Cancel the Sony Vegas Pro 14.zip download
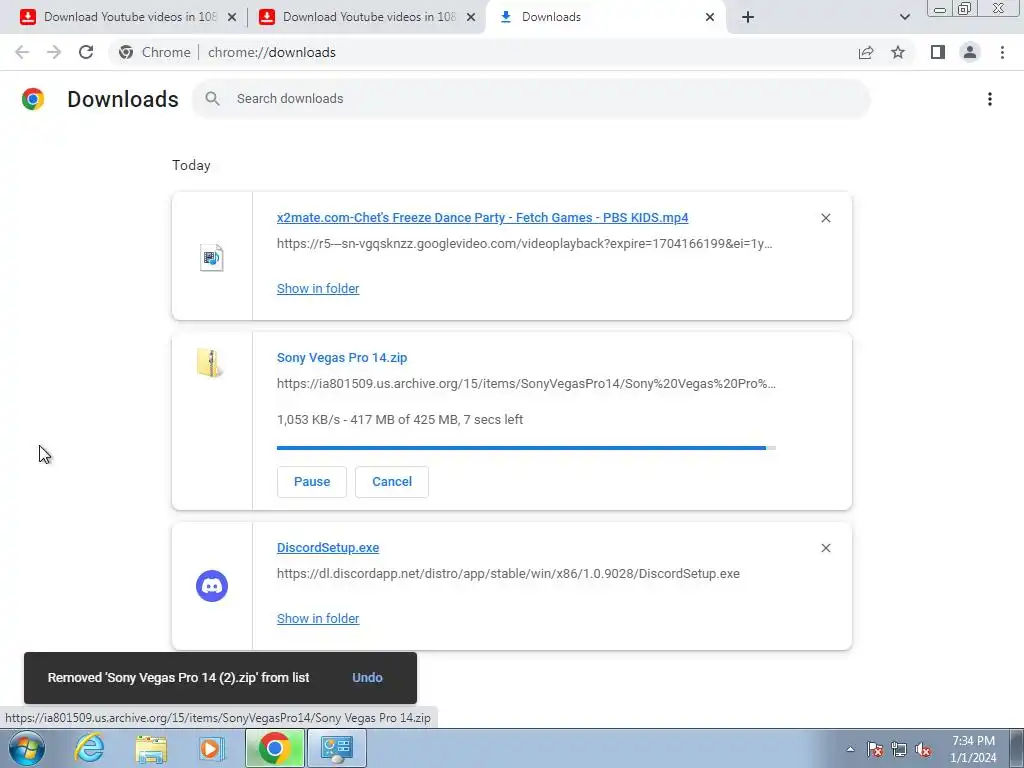 [x=392, y=482]
